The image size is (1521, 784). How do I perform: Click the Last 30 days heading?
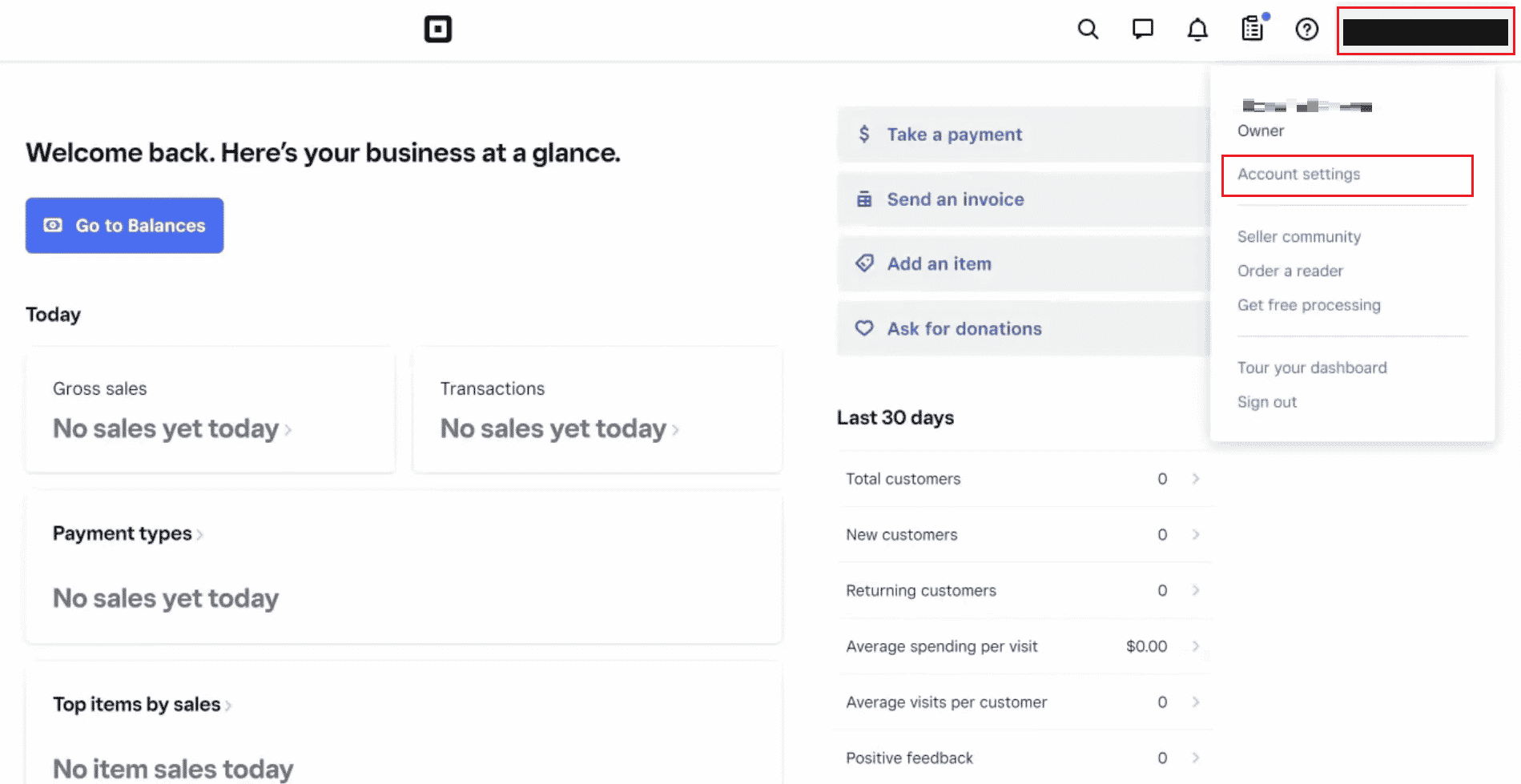(x=895, y=417)
